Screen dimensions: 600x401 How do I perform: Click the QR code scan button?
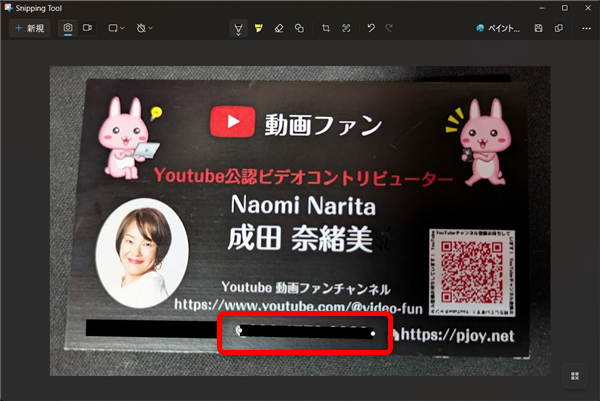575,376
